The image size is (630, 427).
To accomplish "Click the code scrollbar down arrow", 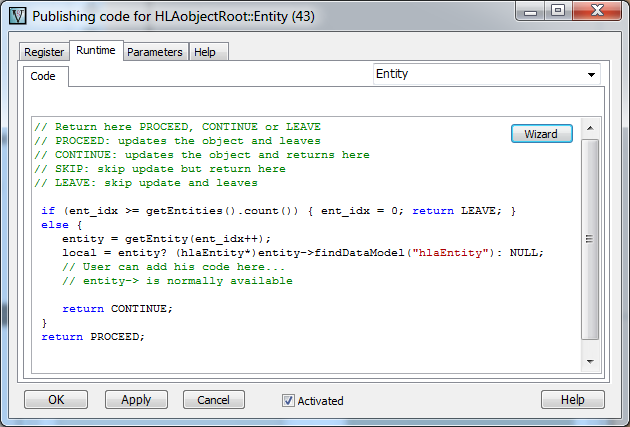I will point(590,361).
